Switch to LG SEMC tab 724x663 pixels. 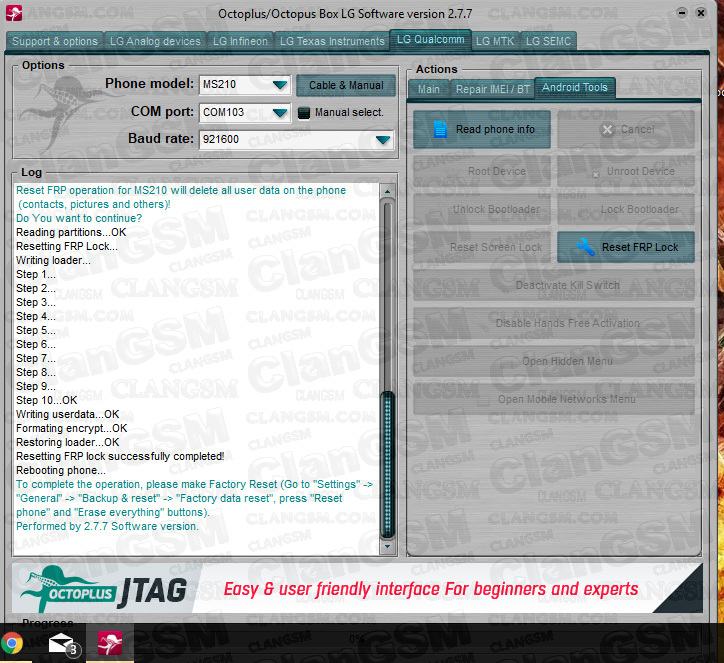[548, 41]
